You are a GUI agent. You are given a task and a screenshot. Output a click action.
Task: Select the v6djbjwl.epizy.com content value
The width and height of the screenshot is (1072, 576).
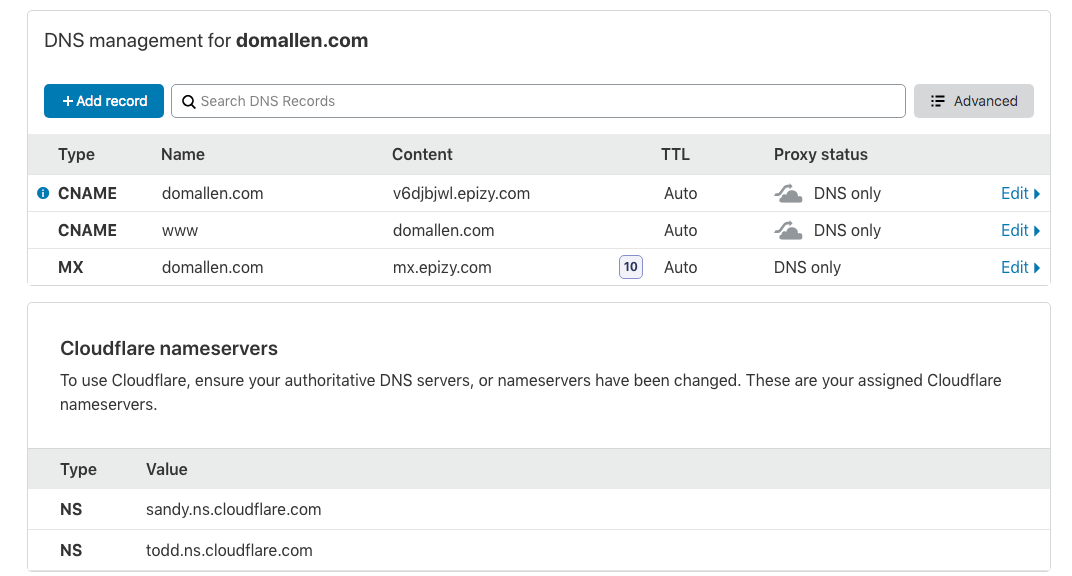461,193
